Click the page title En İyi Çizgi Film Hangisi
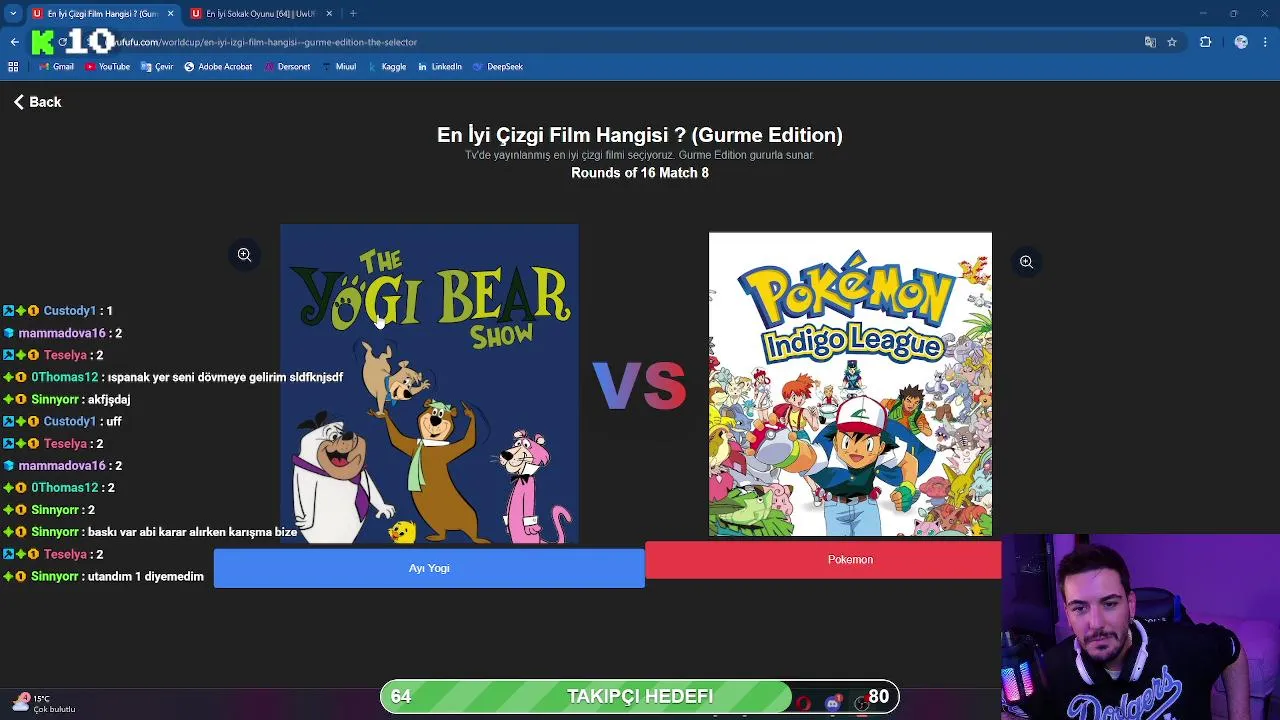1280x720 pixels. (640, 135)
